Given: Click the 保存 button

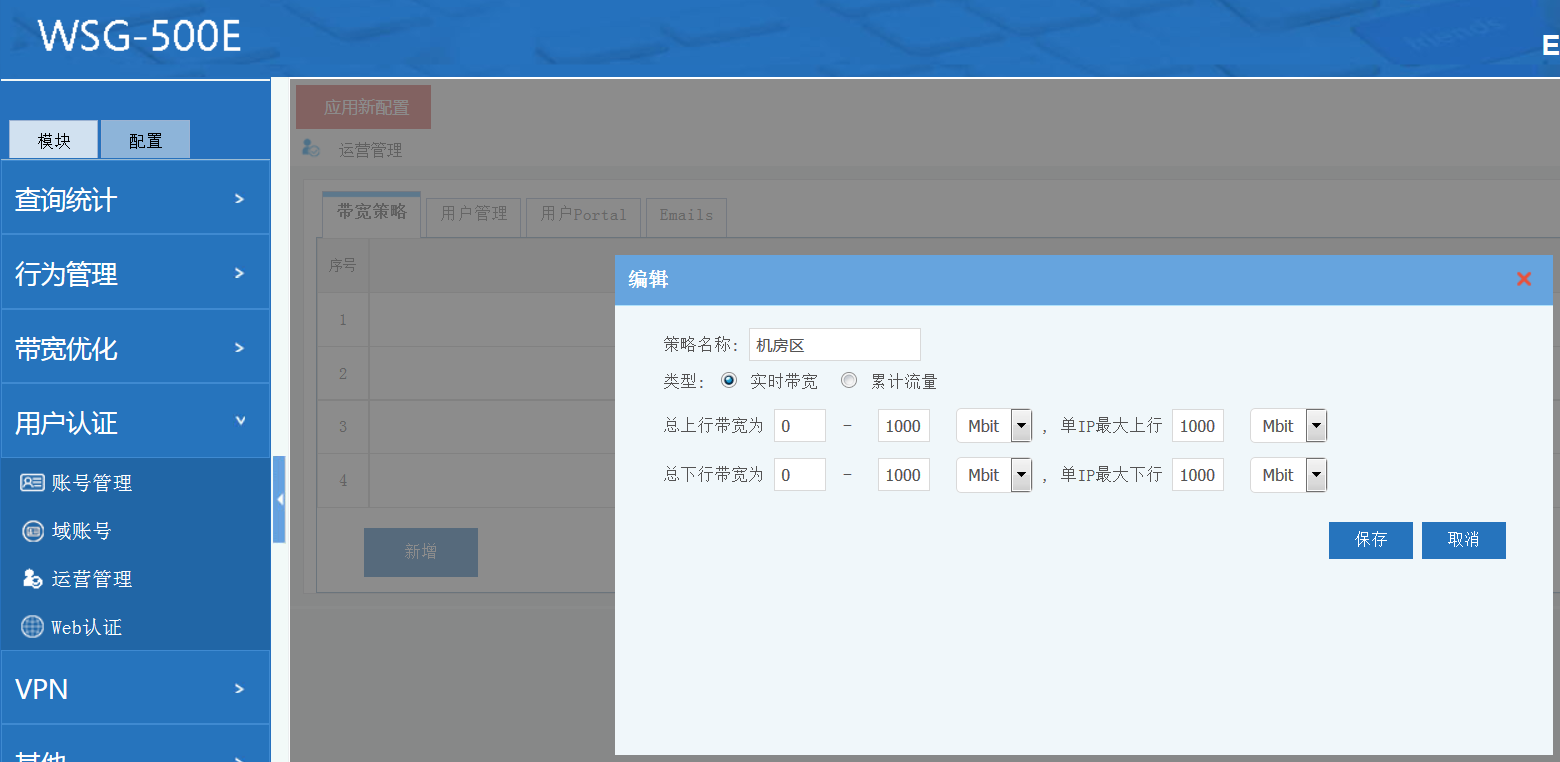Looking at the screenshot, I should [1370, 540].
